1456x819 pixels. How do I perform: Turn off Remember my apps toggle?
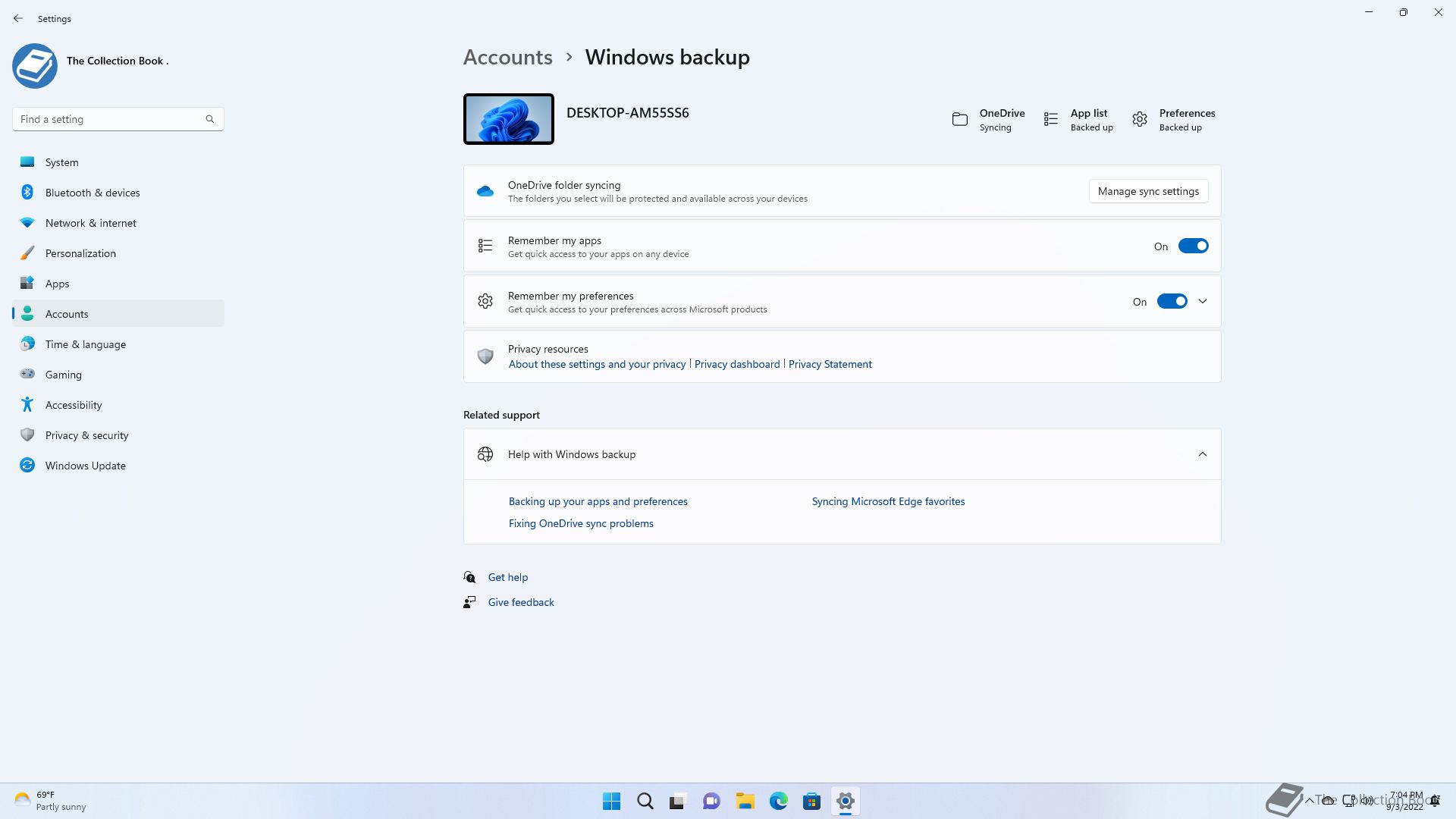click(x=1193, y=246)
